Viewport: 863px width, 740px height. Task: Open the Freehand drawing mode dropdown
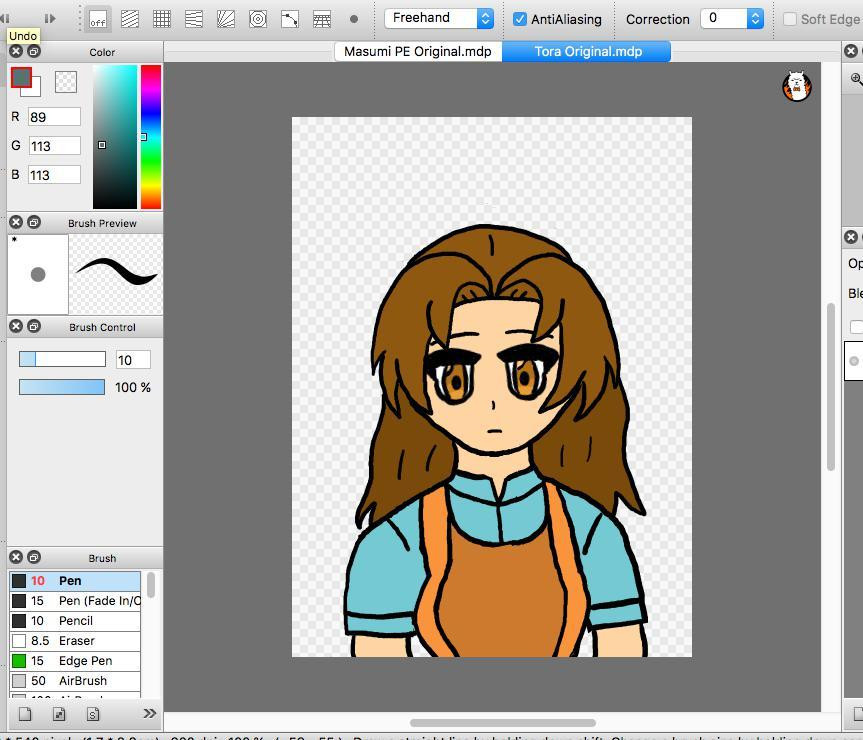tap(439, 19)
